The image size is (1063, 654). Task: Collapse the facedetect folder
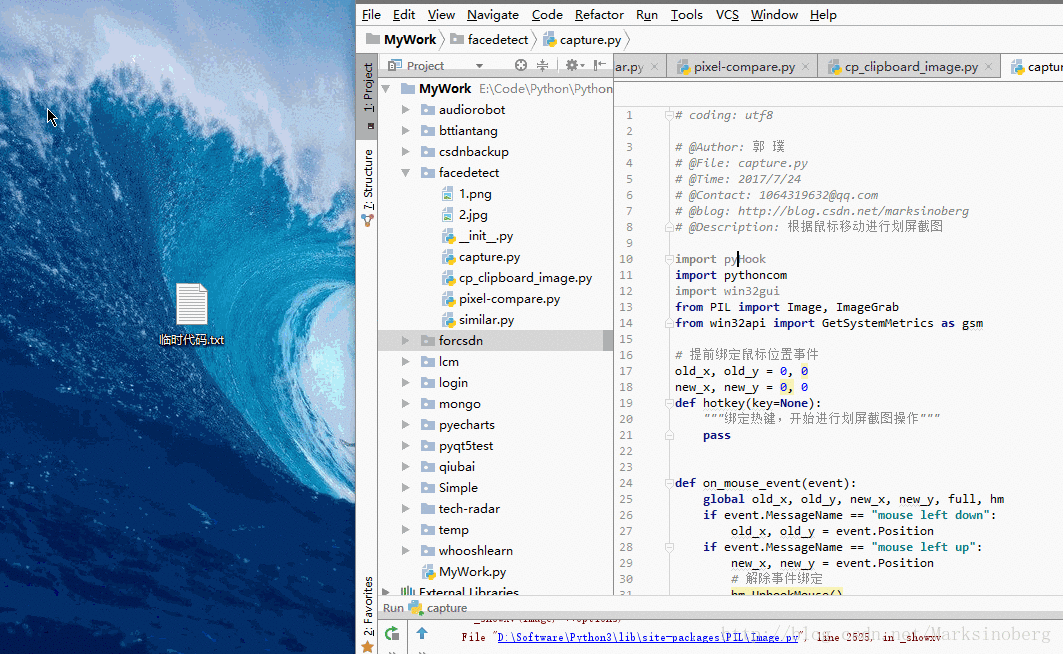tap(405, 173)
